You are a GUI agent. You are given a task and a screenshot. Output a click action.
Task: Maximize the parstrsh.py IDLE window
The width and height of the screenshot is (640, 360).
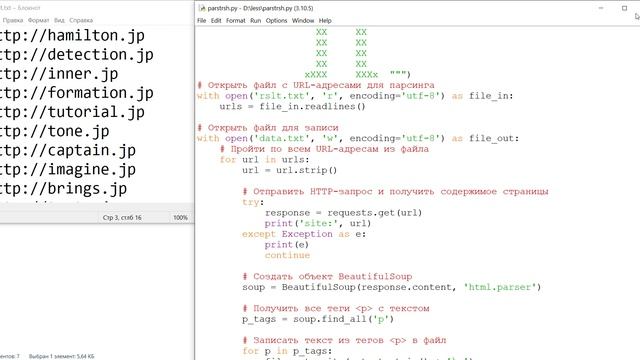click(624, 8)
